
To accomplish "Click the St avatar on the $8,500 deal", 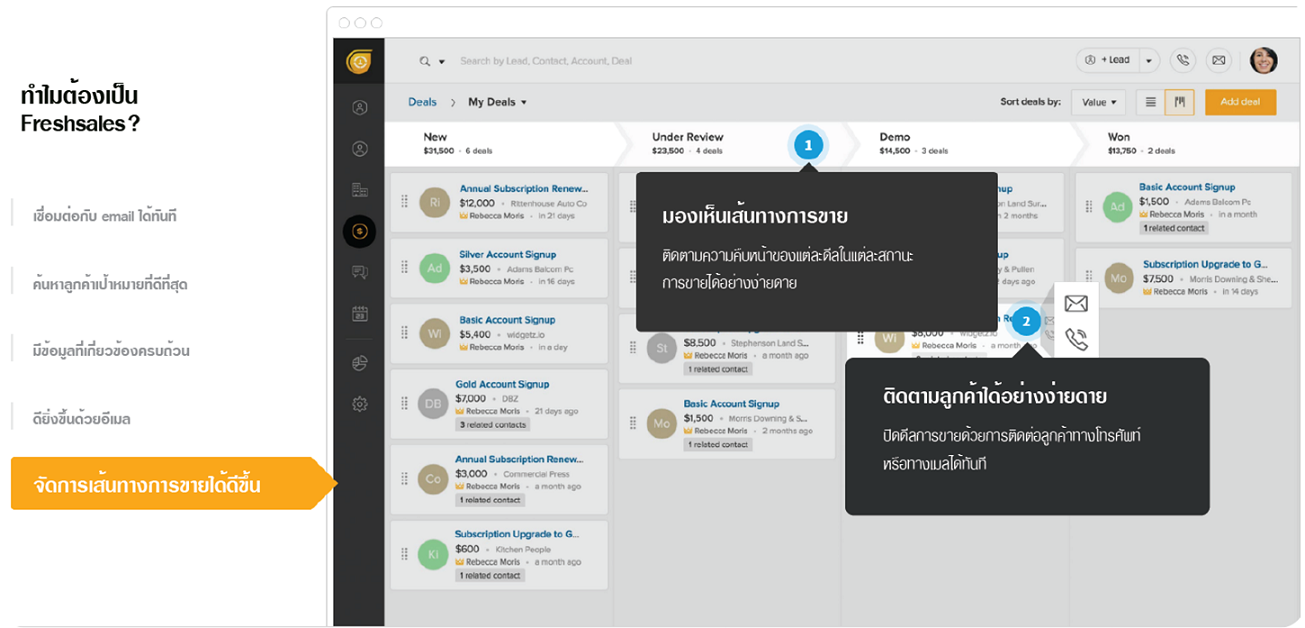I will 661,348.
